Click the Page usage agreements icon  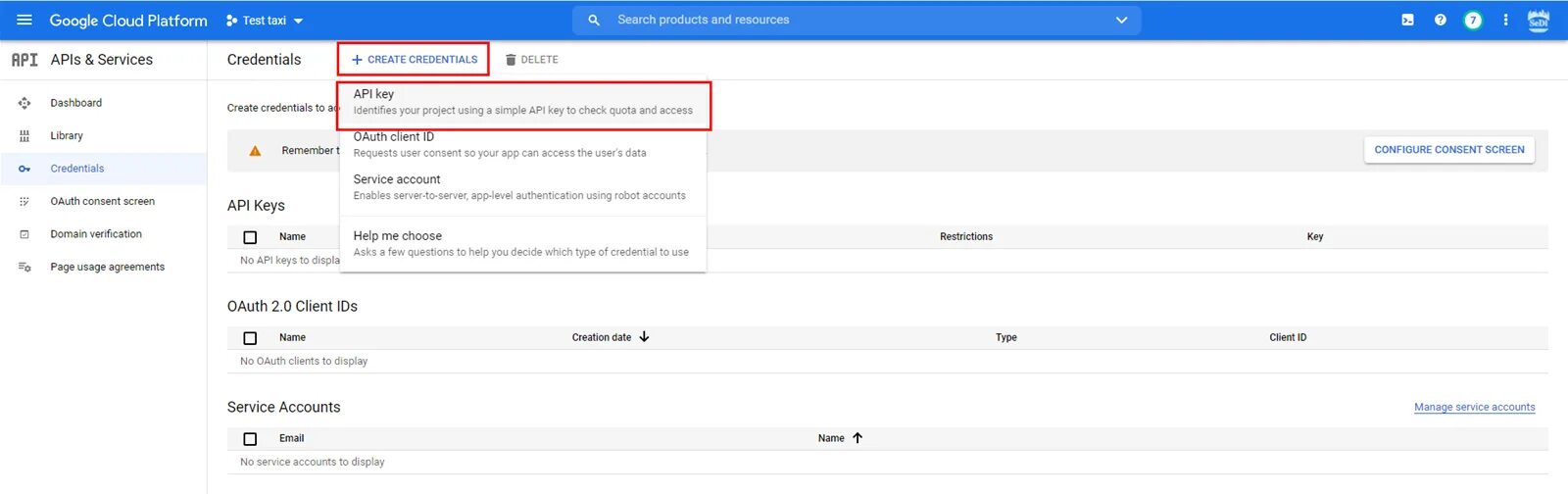point(24,267)
